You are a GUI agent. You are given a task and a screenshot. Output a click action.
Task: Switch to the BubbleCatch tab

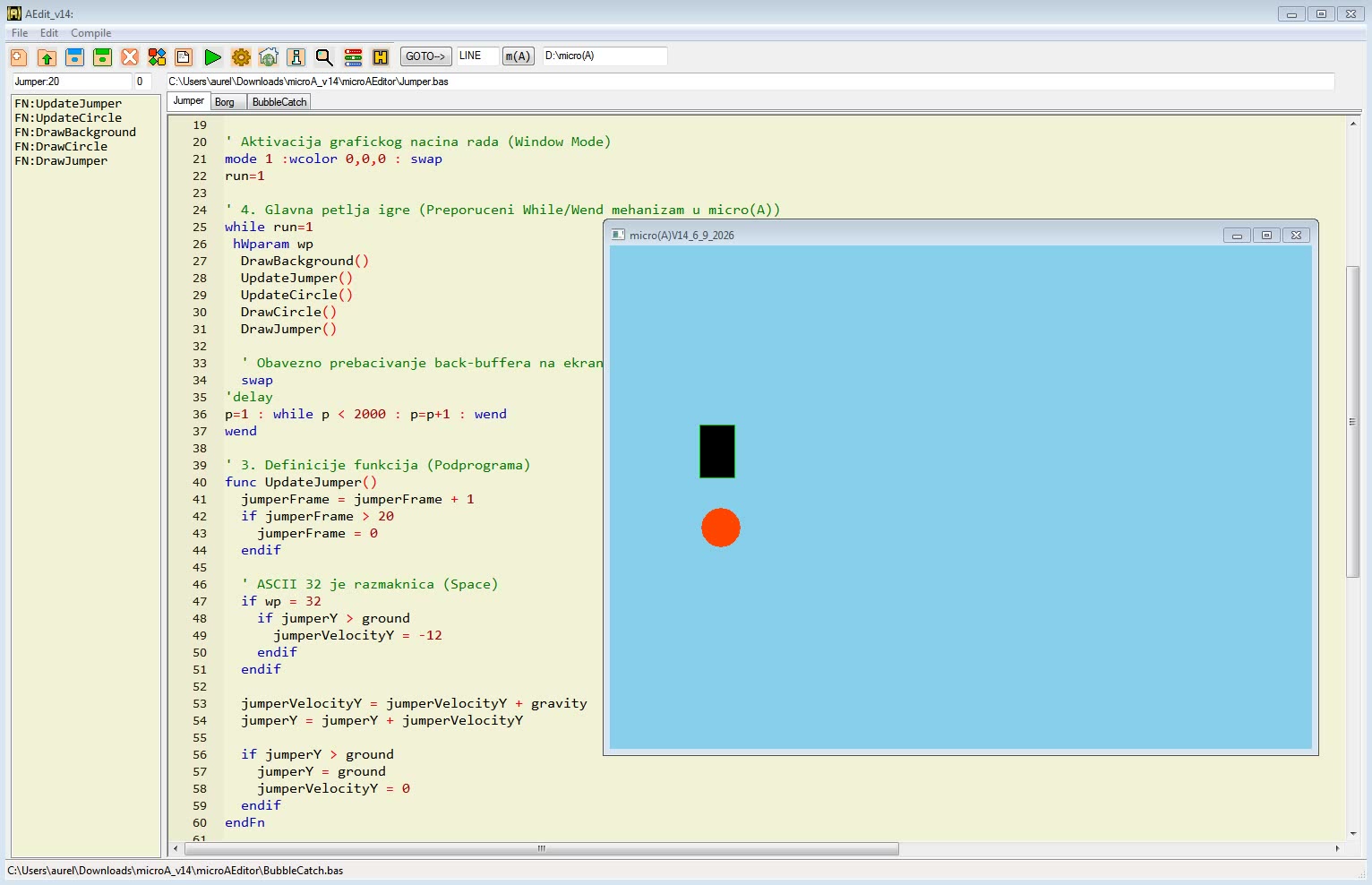[279, 102]
